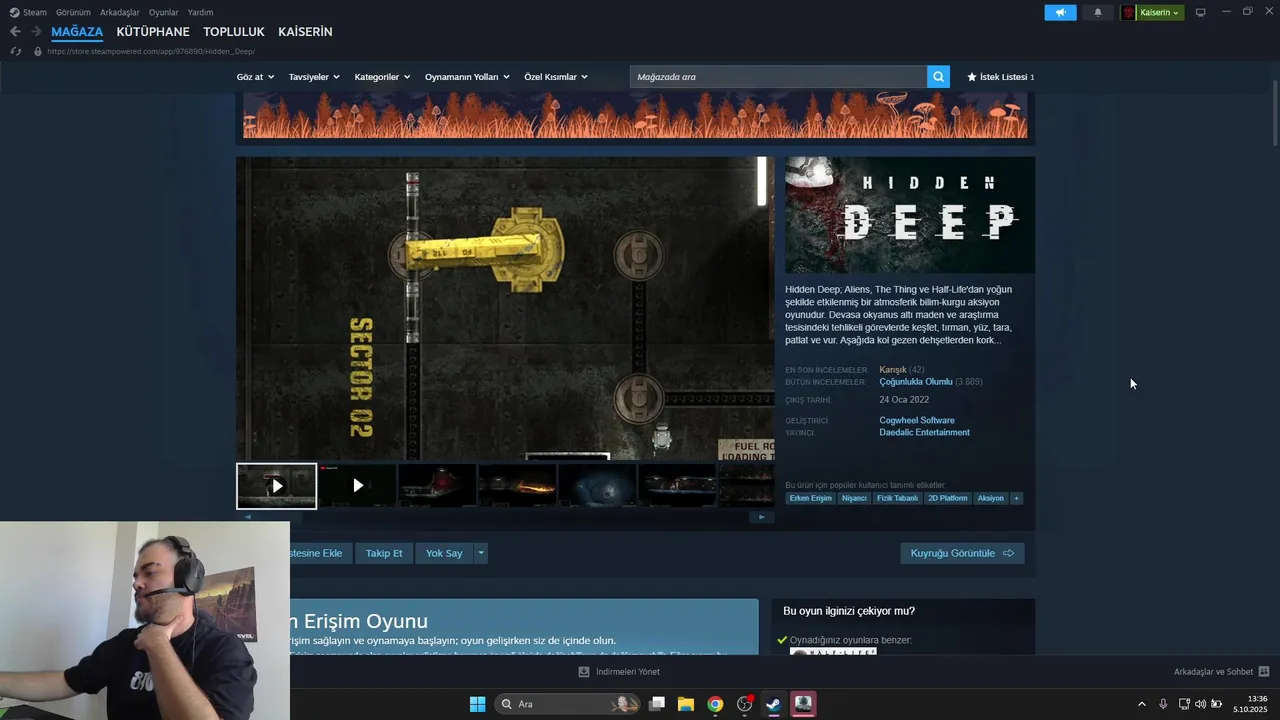The height and width of the screenshot is (720, 1280).
Task: Open the Daedalic Entertainment publisher link
Action: (924, 433)
